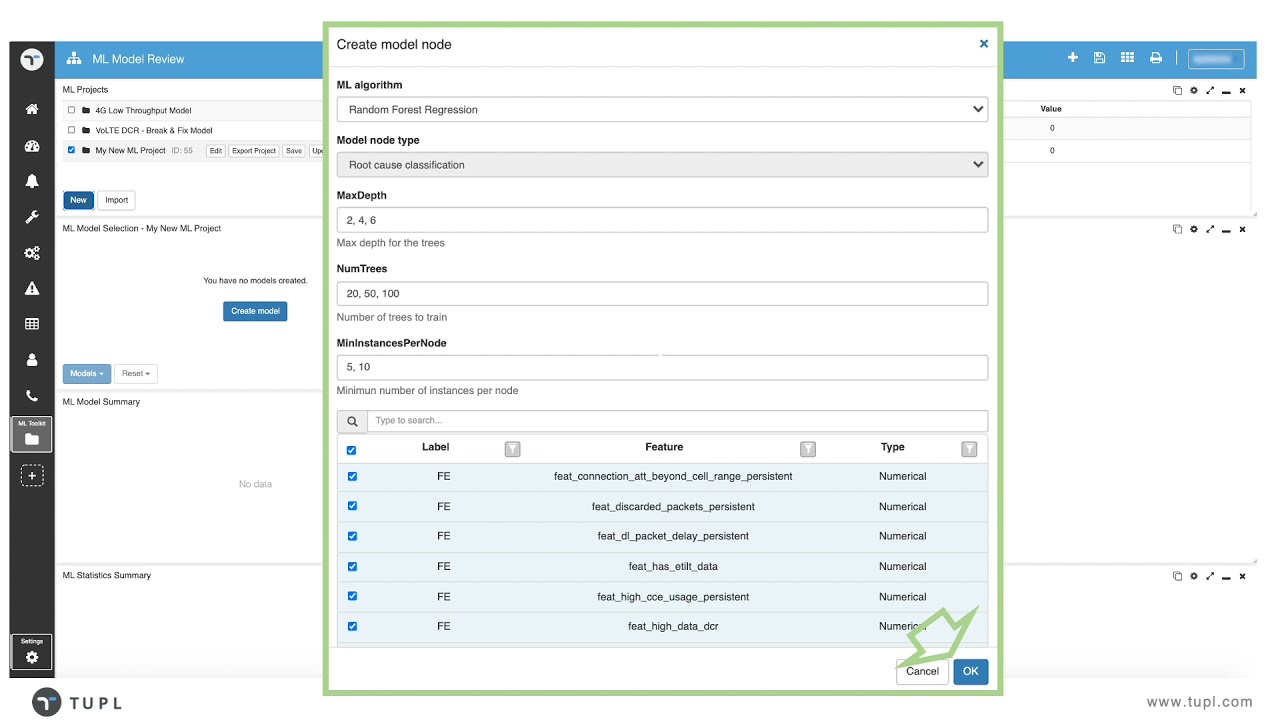Image resolution: width=1280 pixels, height=720 pixels.
Task: Click the dashed plus add-module icon
Action: pos(32,476)
